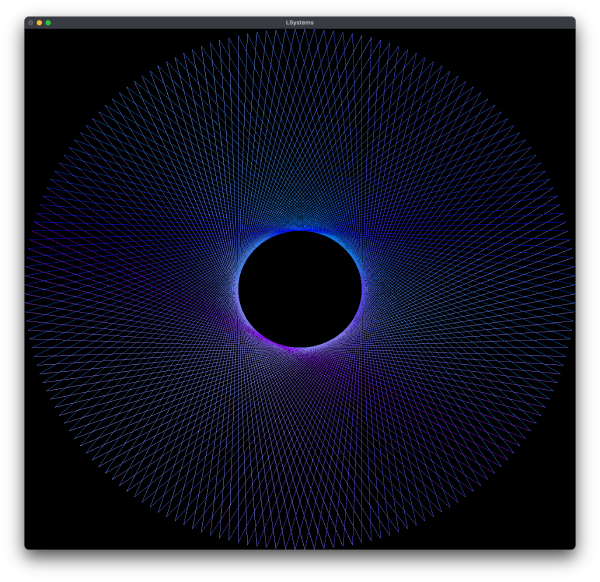The width and height of the screenshot is (600, 582).
Task: Click the right edge of the inner circle
Action: (361, 289)
